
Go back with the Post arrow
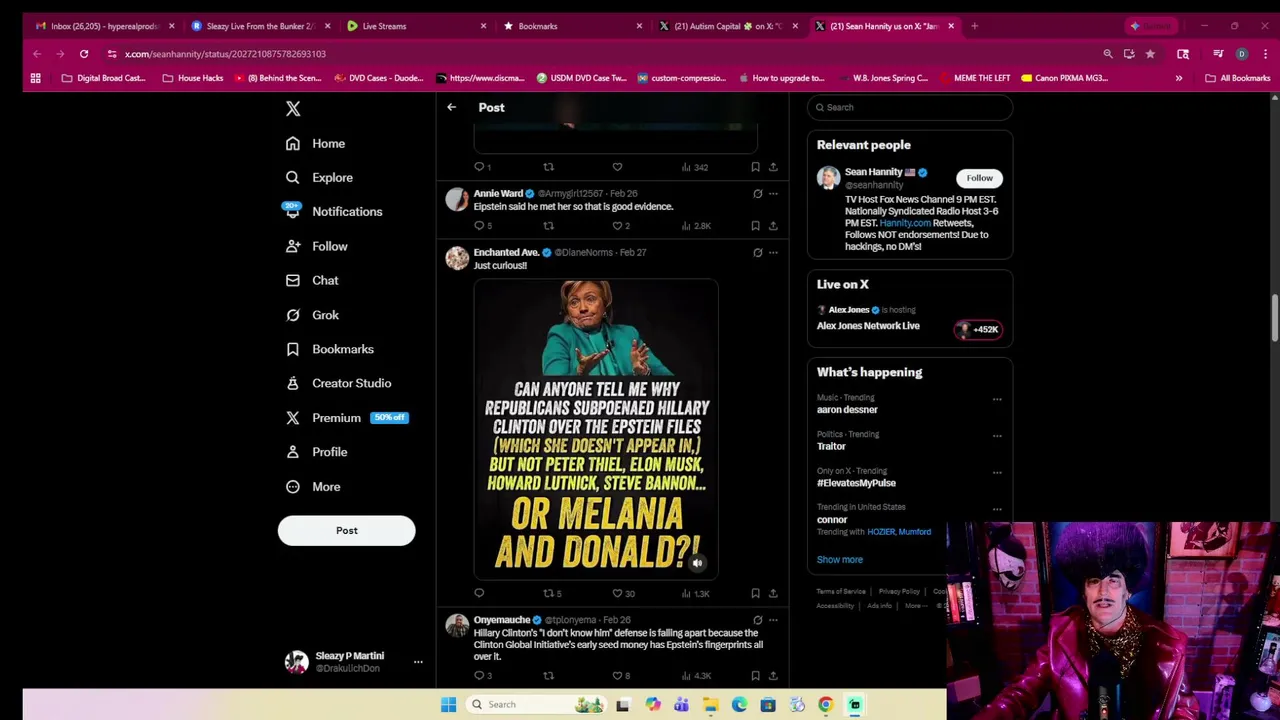tap(451, 107)
